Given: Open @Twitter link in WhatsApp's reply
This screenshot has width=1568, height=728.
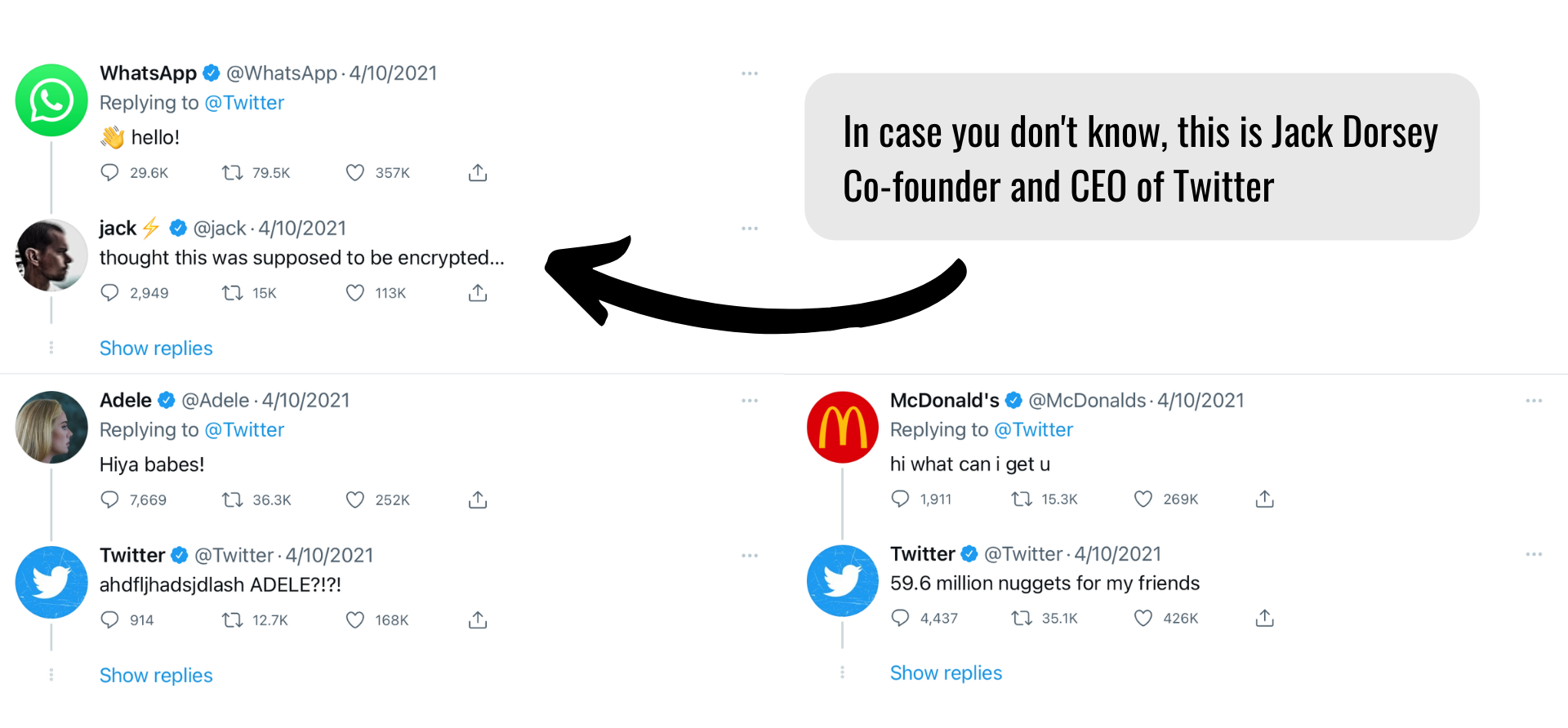Looking at the screenshot, I should [x=244, y=103].
